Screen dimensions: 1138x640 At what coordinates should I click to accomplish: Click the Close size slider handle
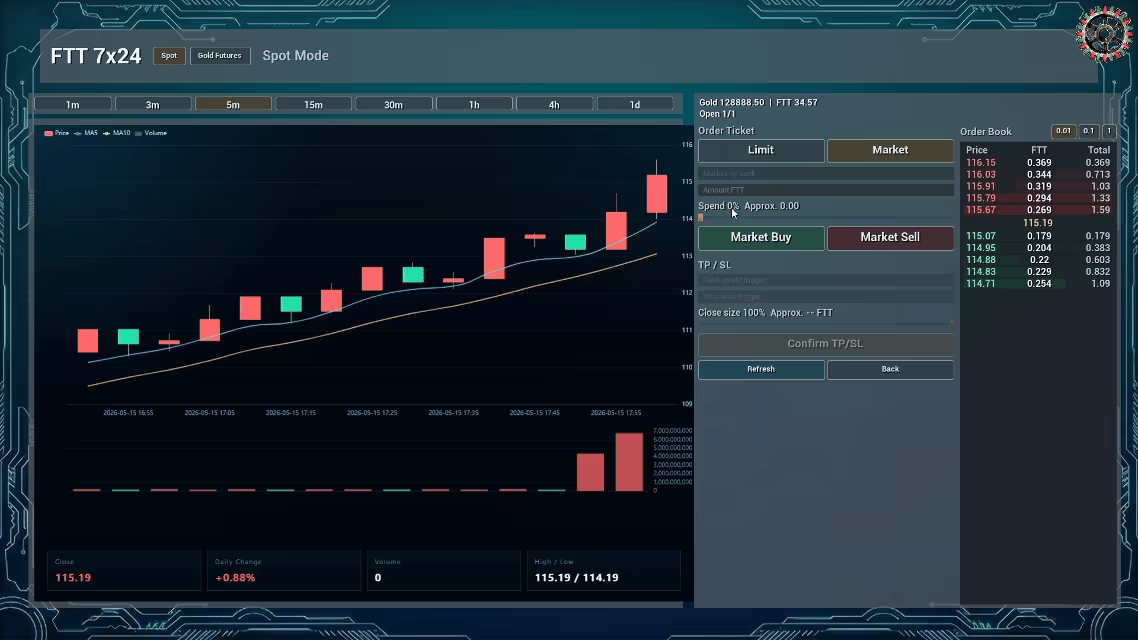tap(951, 324)
